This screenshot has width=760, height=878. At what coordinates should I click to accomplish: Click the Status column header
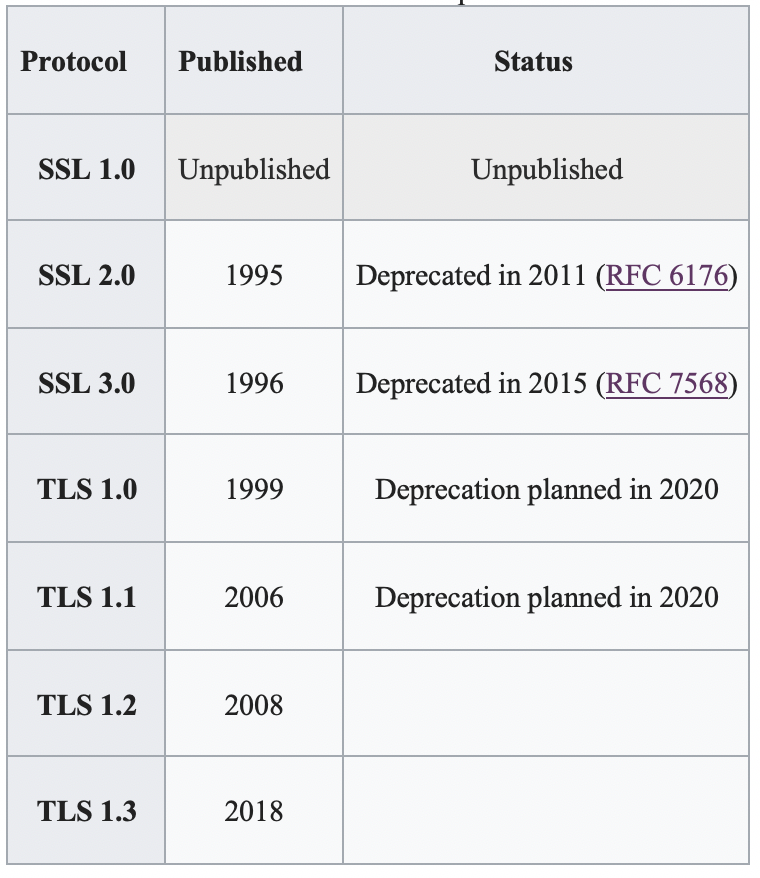pos(533,61)
